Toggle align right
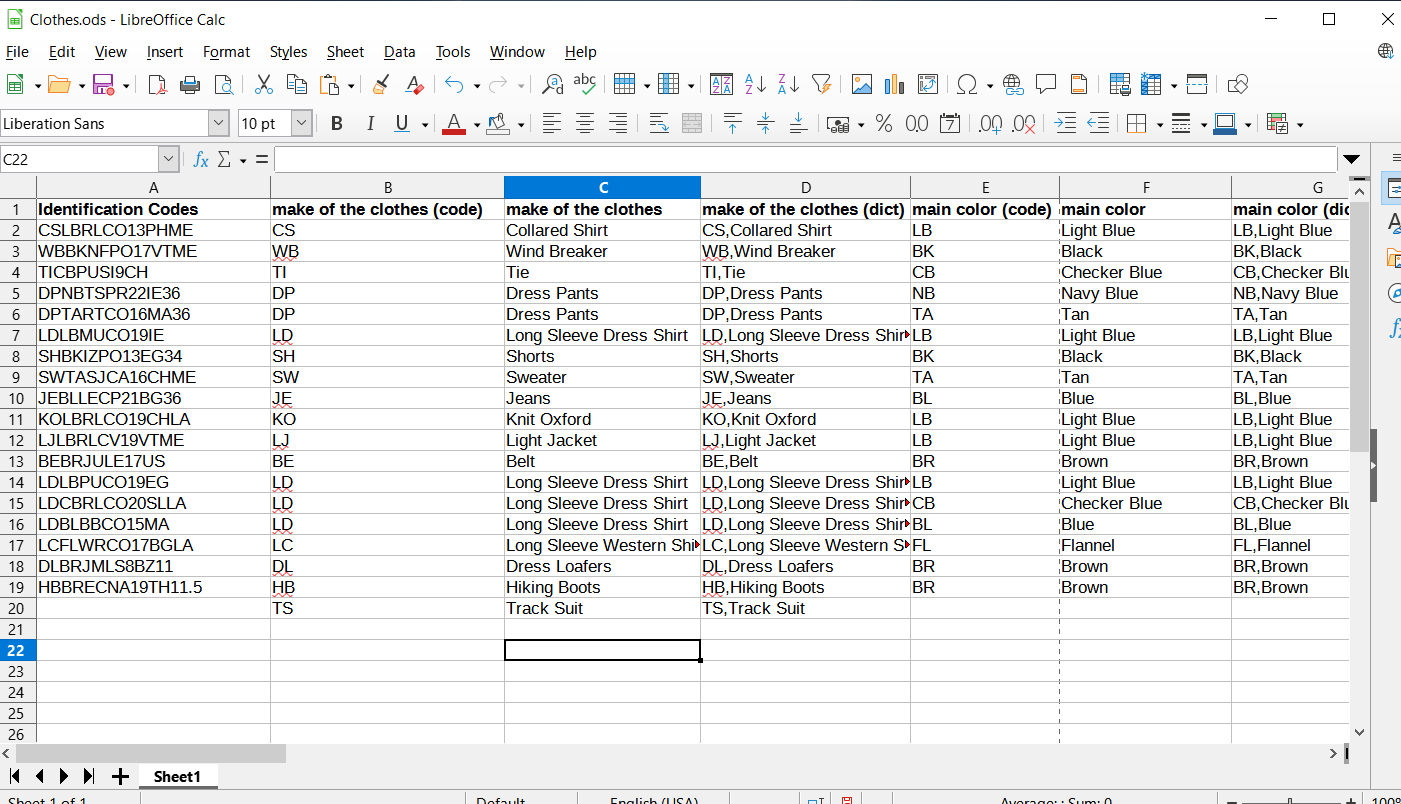This screenshot has height=804, width=1401. click(618, 124)
